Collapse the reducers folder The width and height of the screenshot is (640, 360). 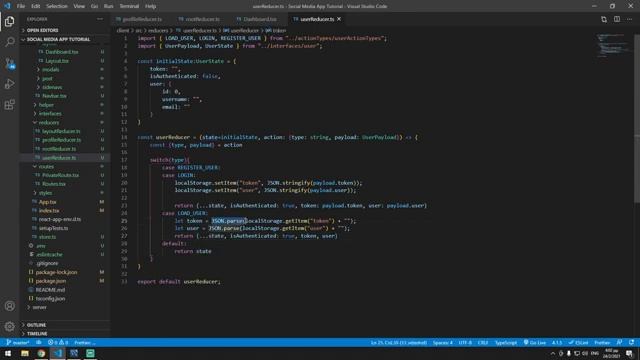click(x=49, y=122)
